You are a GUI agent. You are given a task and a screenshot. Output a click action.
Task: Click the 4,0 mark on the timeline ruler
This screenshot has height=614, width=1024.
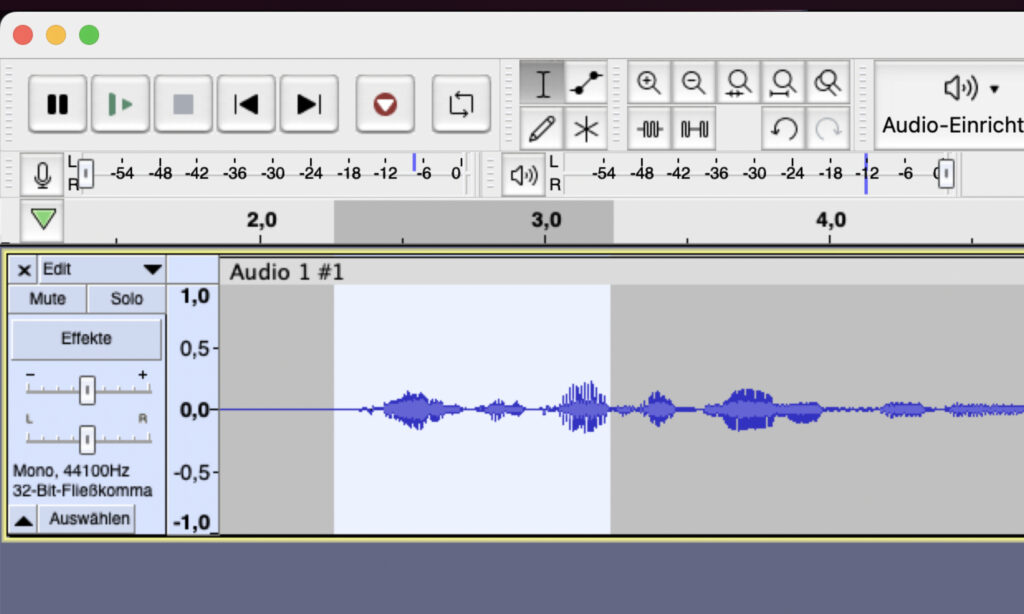[831, 220]
